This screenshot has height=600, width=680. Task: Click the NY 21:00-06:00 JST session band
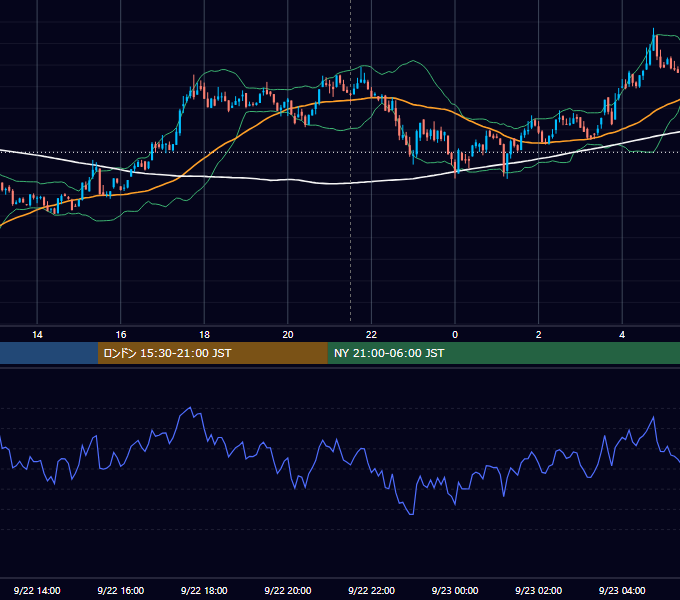tap(503, 353)
